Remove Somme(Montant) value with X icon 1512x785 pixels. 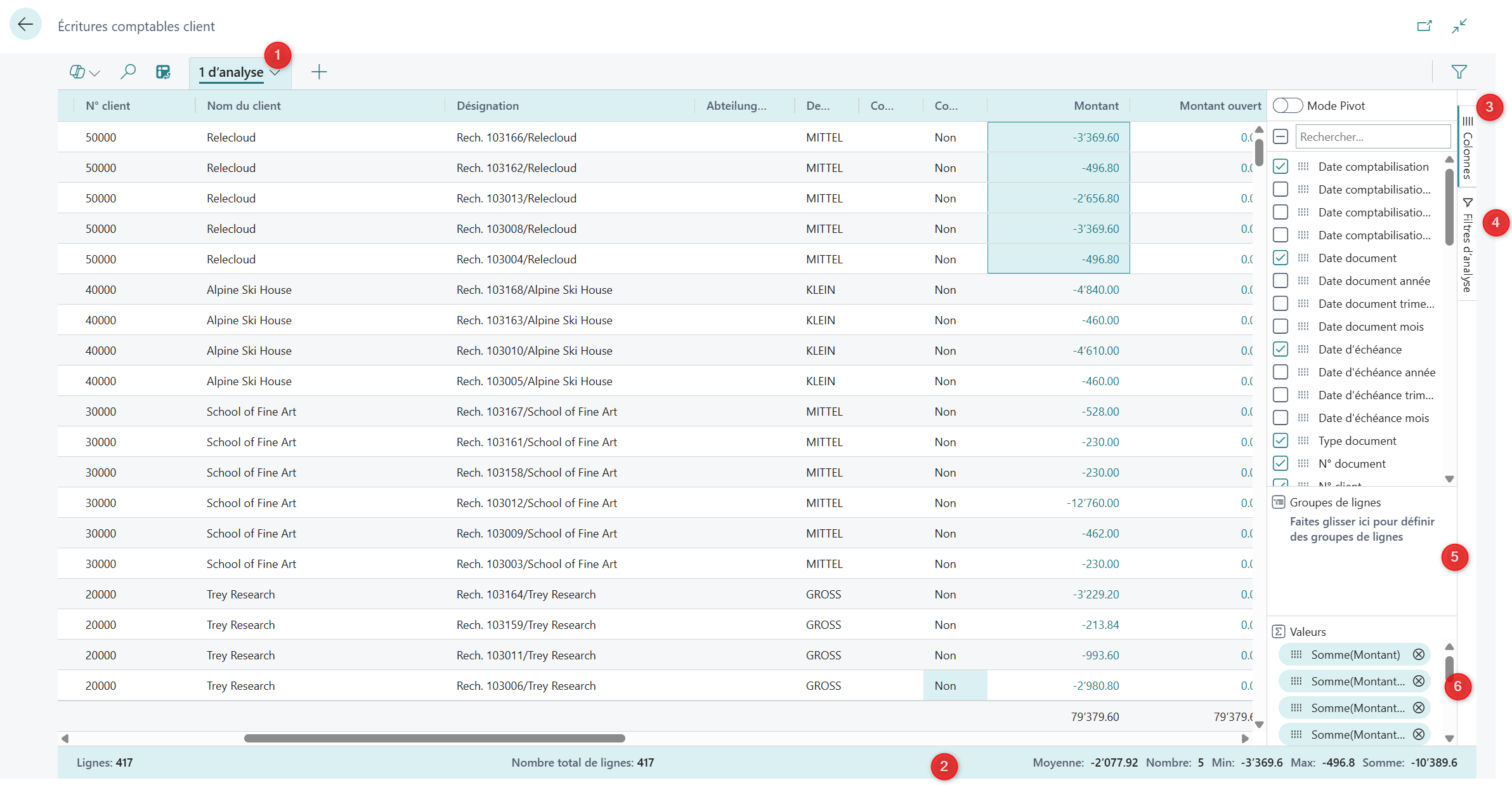click(1419, 654)
